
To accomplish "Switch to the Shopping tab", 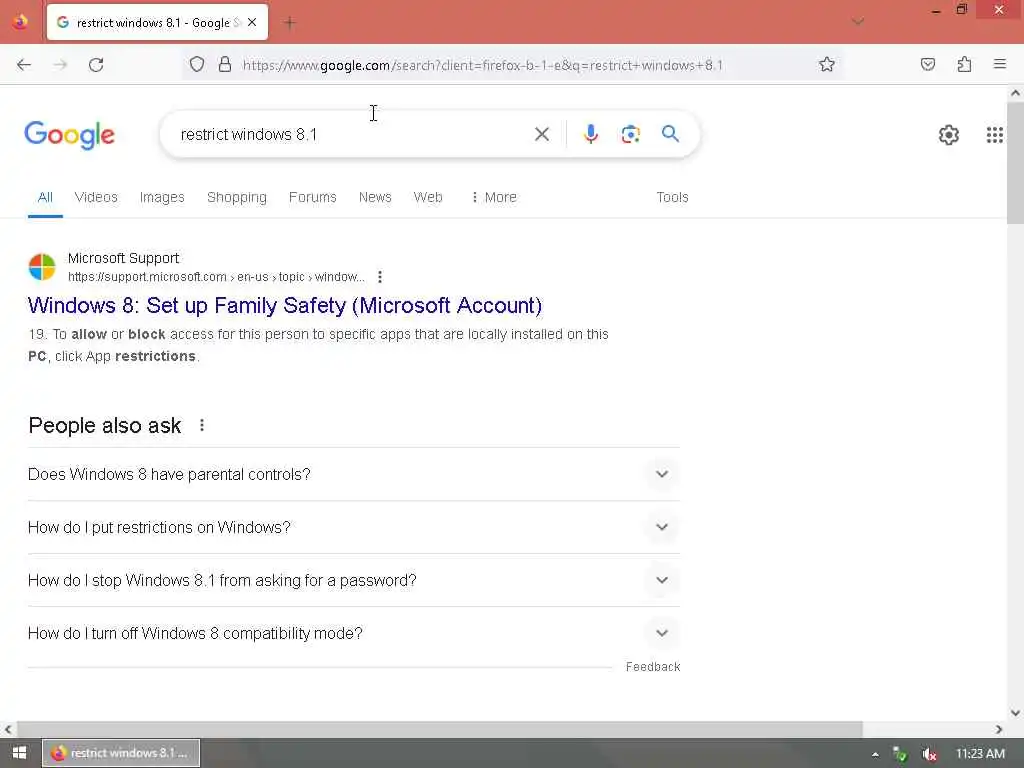I will pyautogui.click(x=236, y=197).
